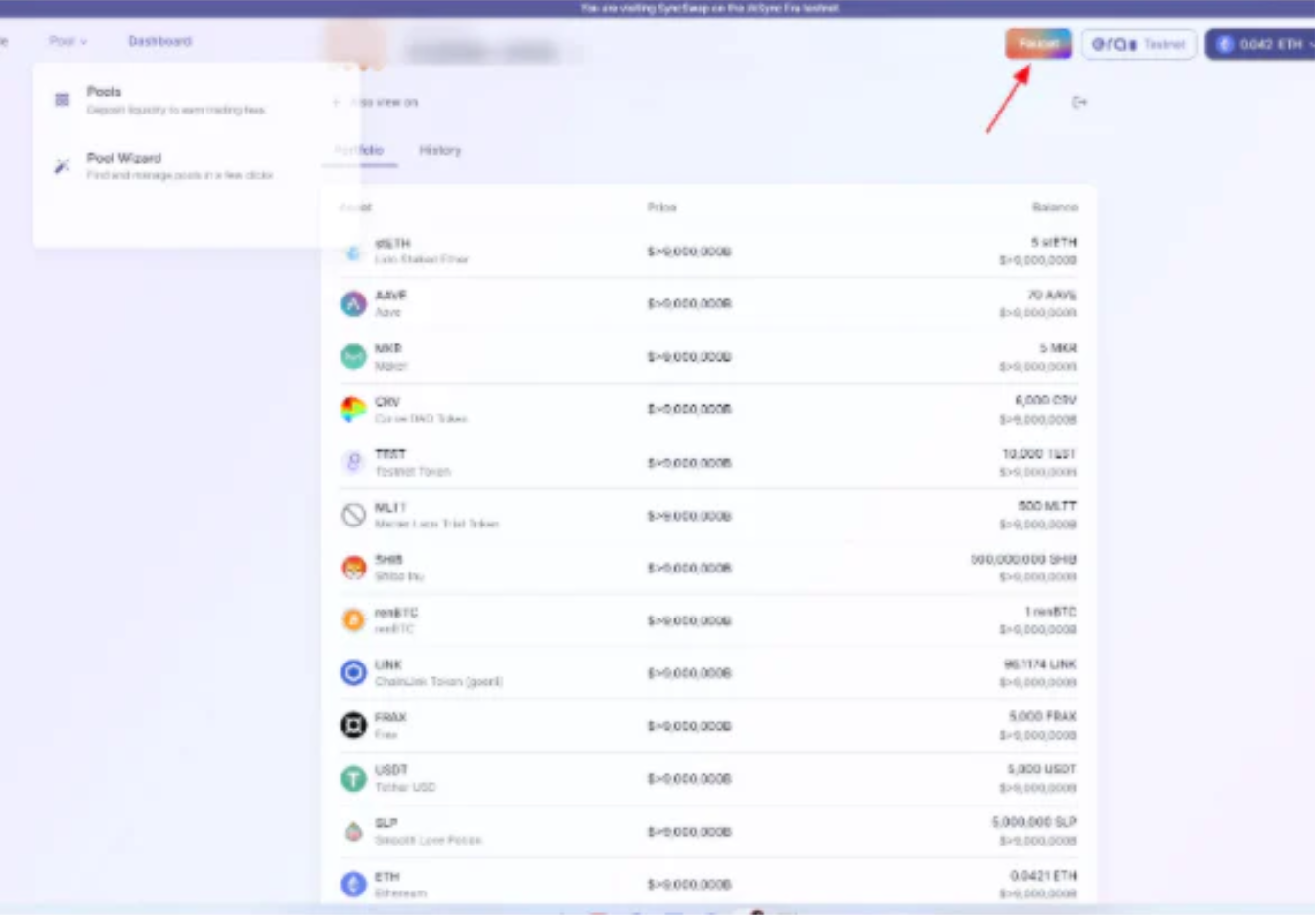Select the Lido Staked Ether asset name

[x=422, y=260]
